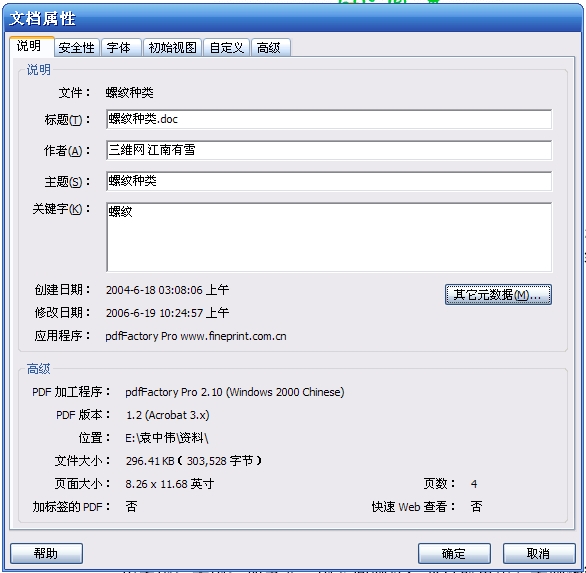Image resolution: width=586 pixels, height=573 pixels.
Task: Click the 加标签的 PDF value 否
Action: (131, 507)
